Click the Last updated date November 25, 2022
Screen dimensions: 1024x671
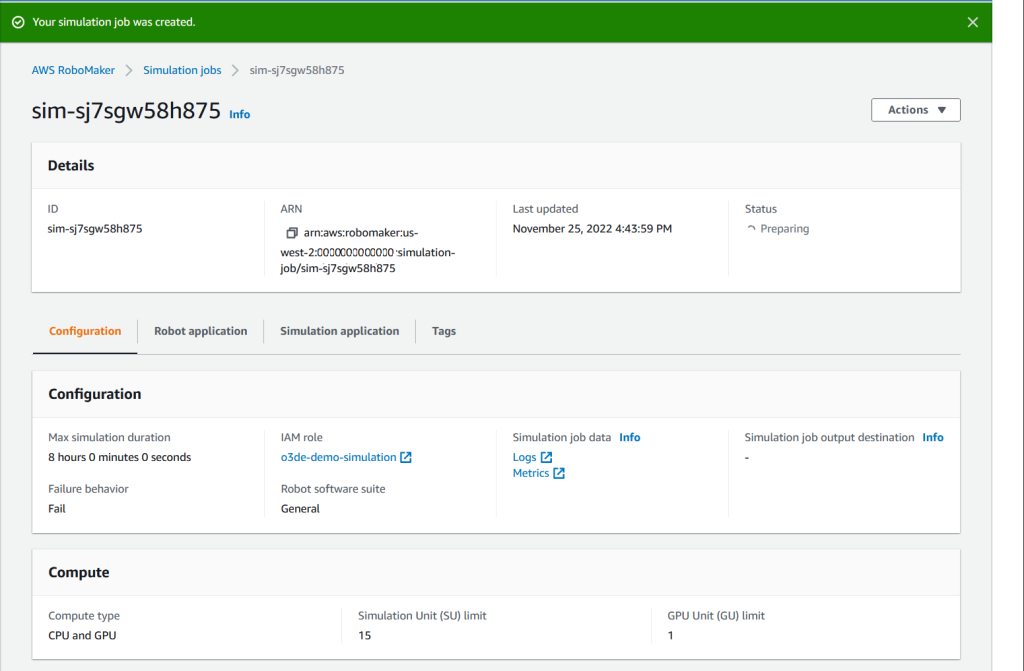pyautogui.click(x=592, y=229)
